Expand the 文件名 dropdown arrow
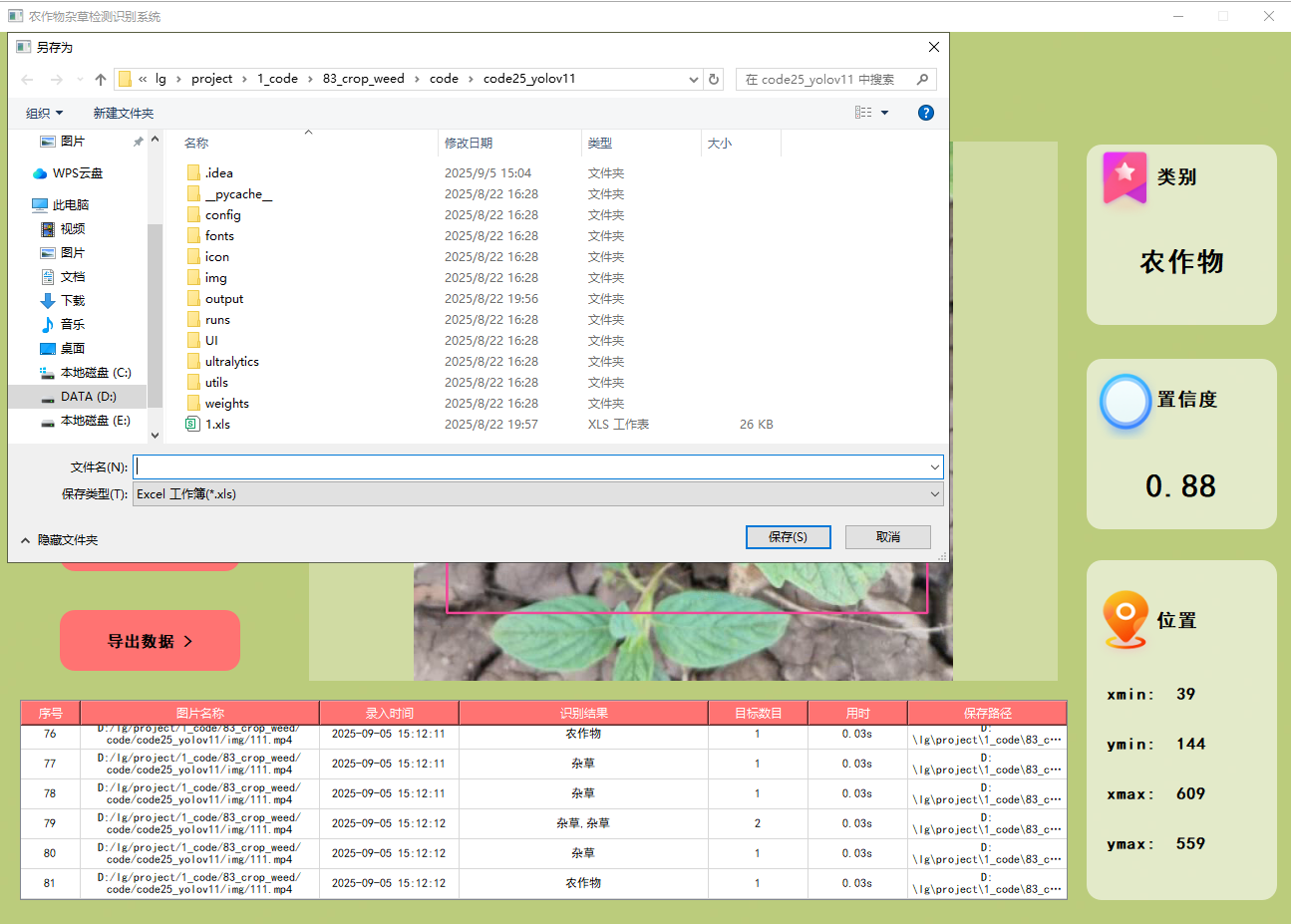 [934, 466]
